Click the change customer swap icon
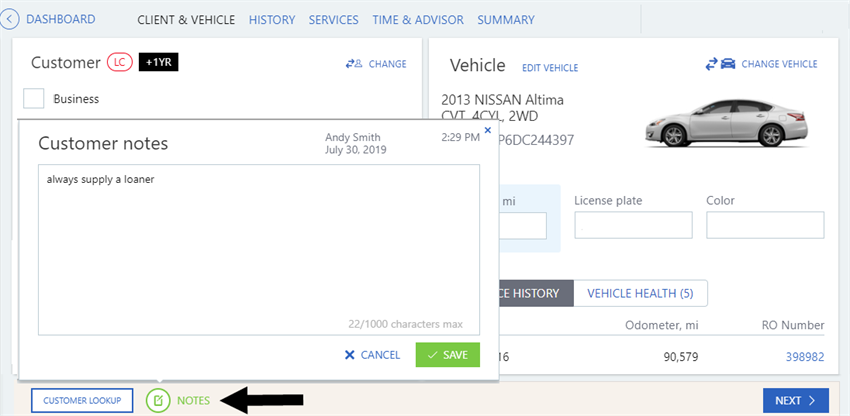The height and width of the screenshot is (416, 850). coord(353,64)
